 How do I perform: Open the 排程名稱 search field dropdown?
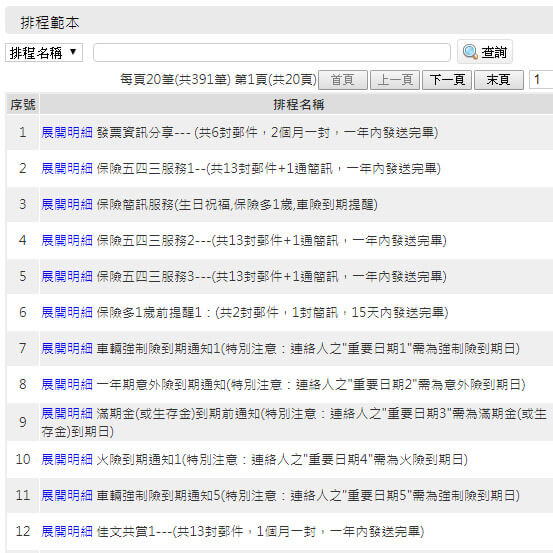44,53
